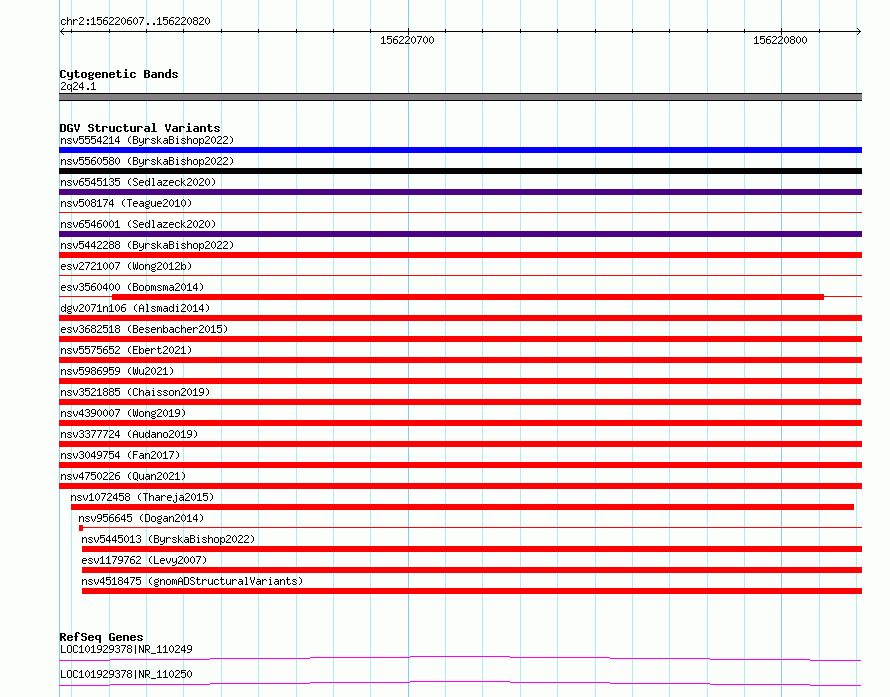This screenshot has width=890, height=697.
Task: Open variant nsv5445013 (ByrskaBishop2022) label
Action: (x=168, y=539)
